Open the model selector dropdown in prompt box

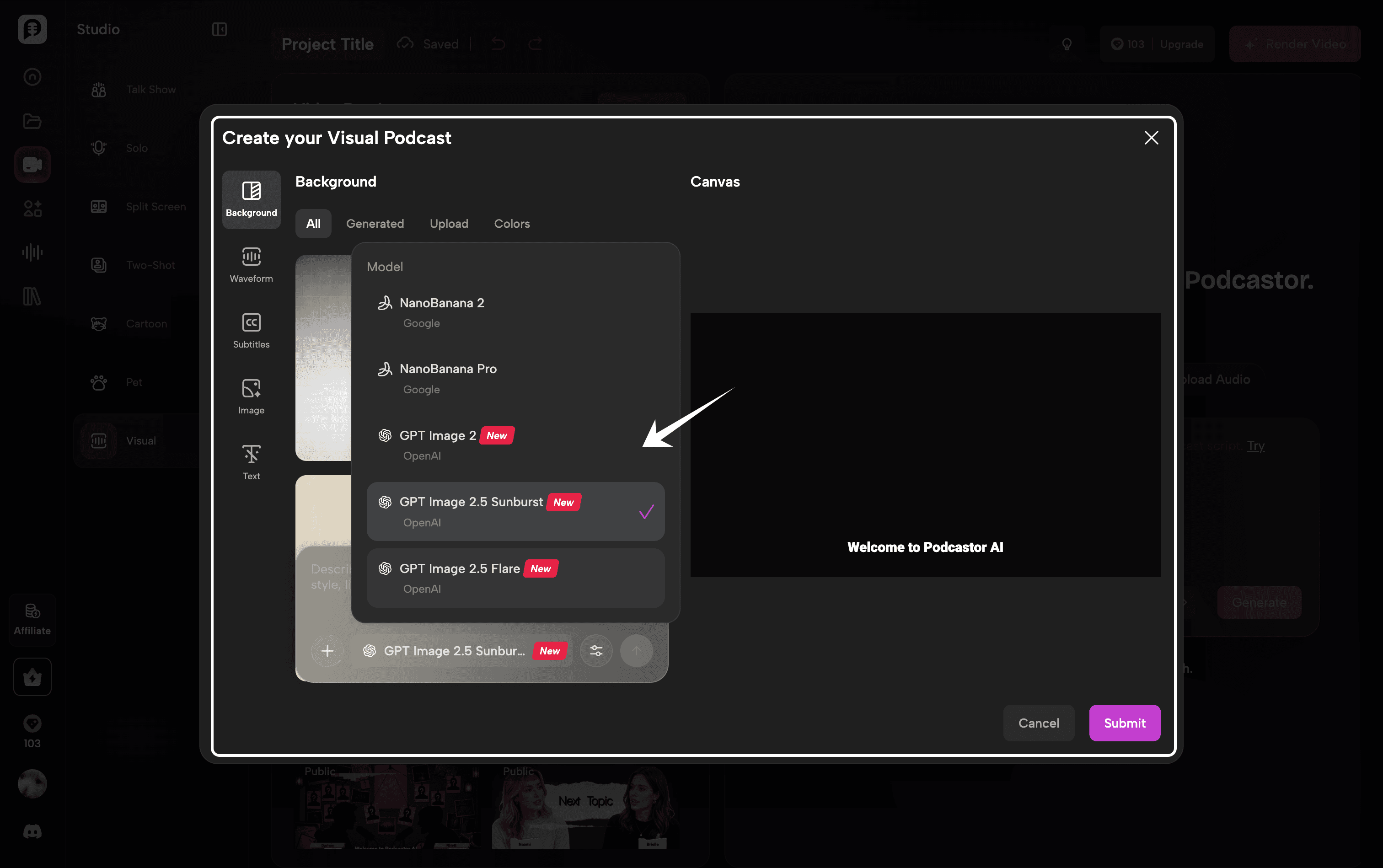462,651
